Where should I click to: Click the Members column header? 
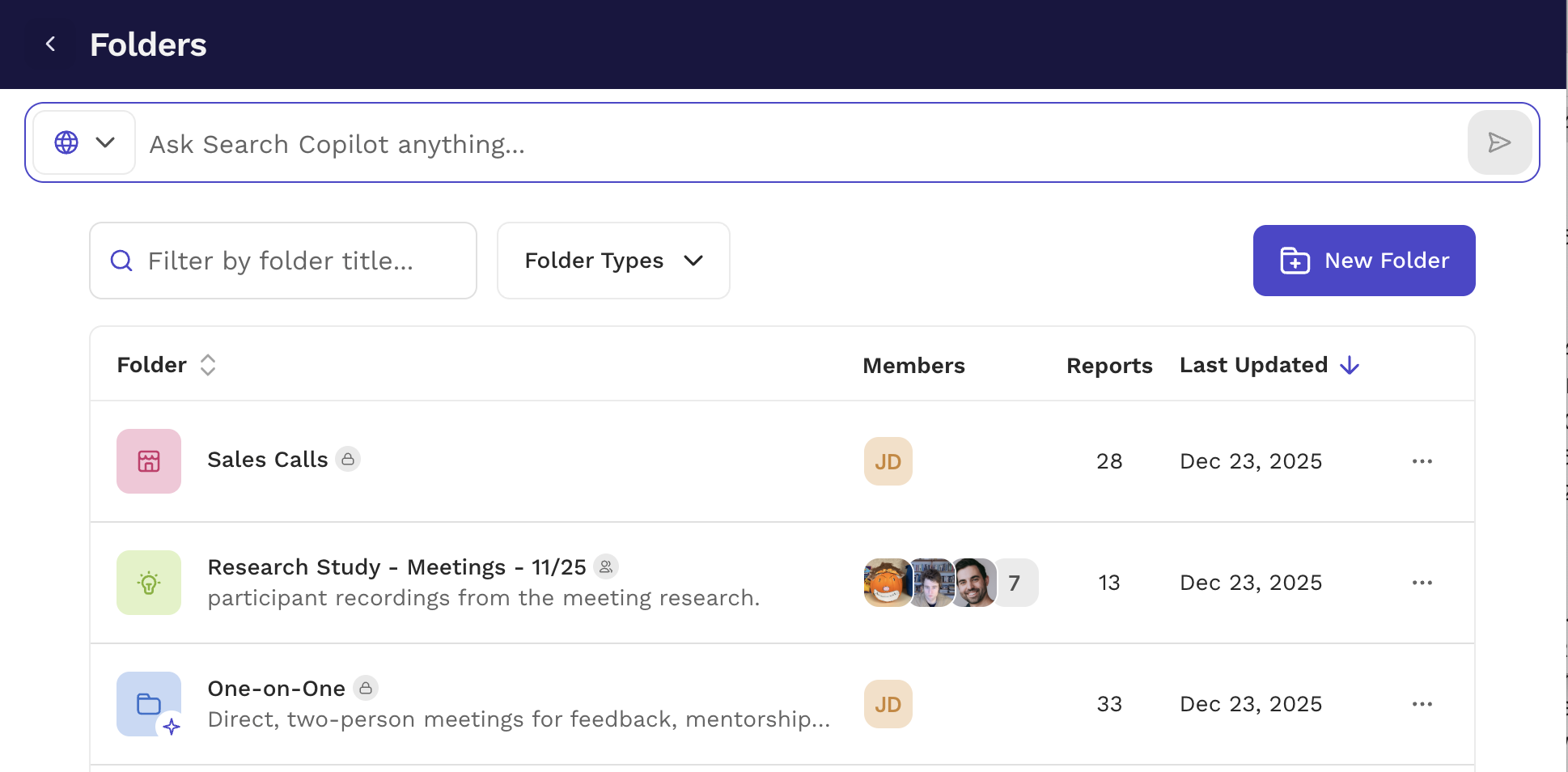tap(913, 366)
